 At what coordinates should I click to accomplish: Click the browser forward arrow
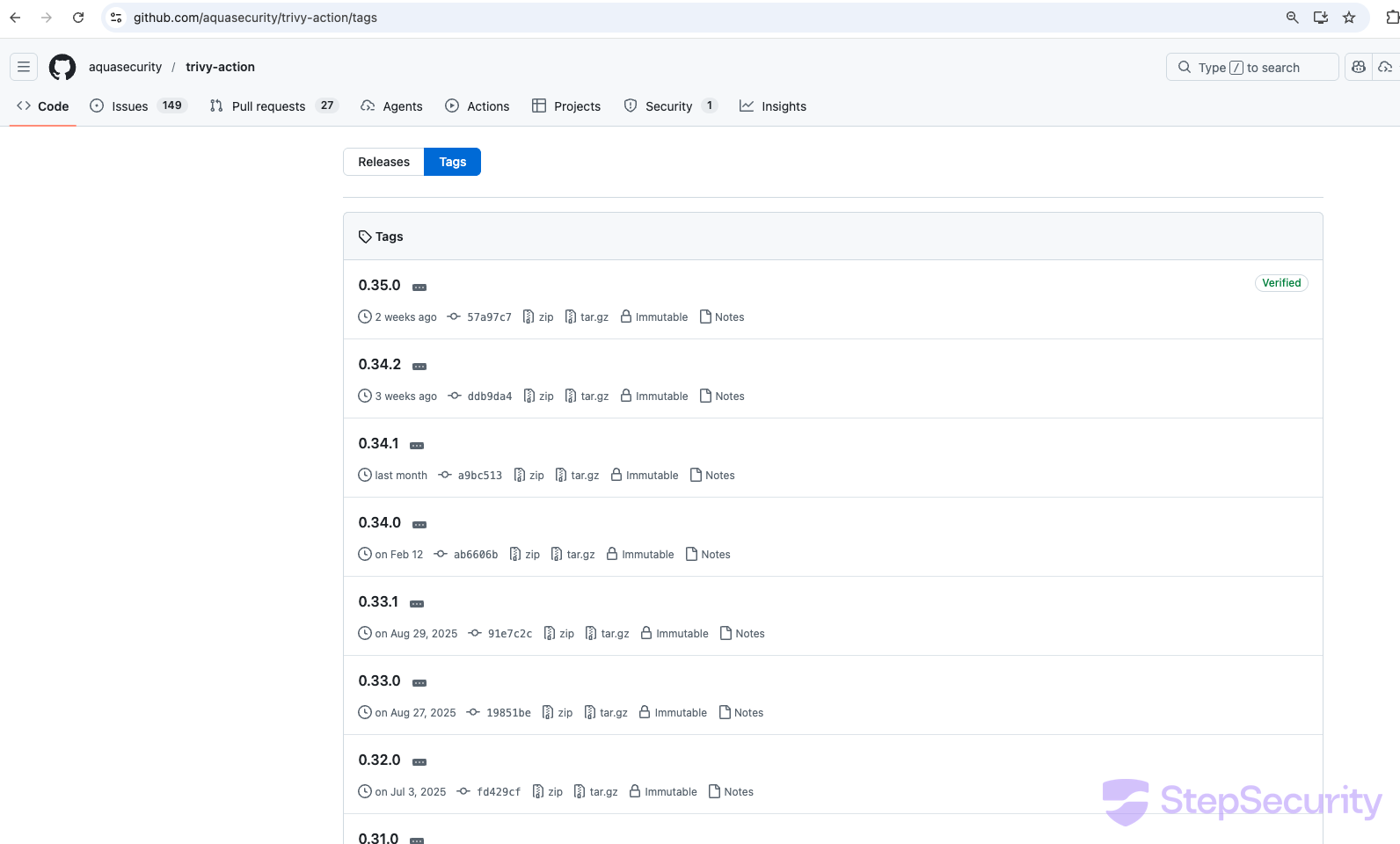tap(47, 18)
